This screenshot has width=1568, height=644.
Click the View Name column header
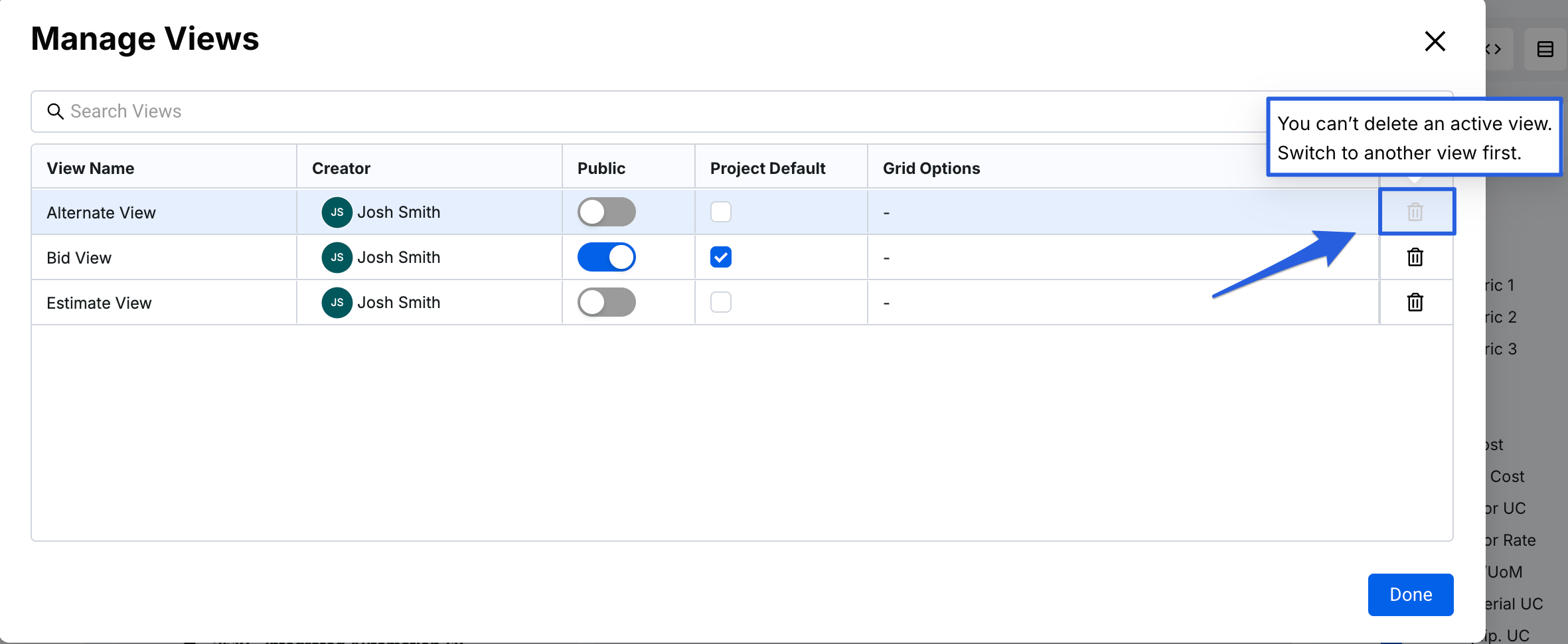pos(90,168)
